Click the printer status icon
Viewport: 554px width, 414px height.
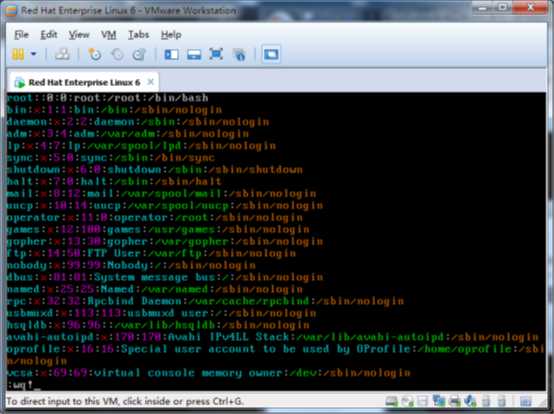coord(454,401)
